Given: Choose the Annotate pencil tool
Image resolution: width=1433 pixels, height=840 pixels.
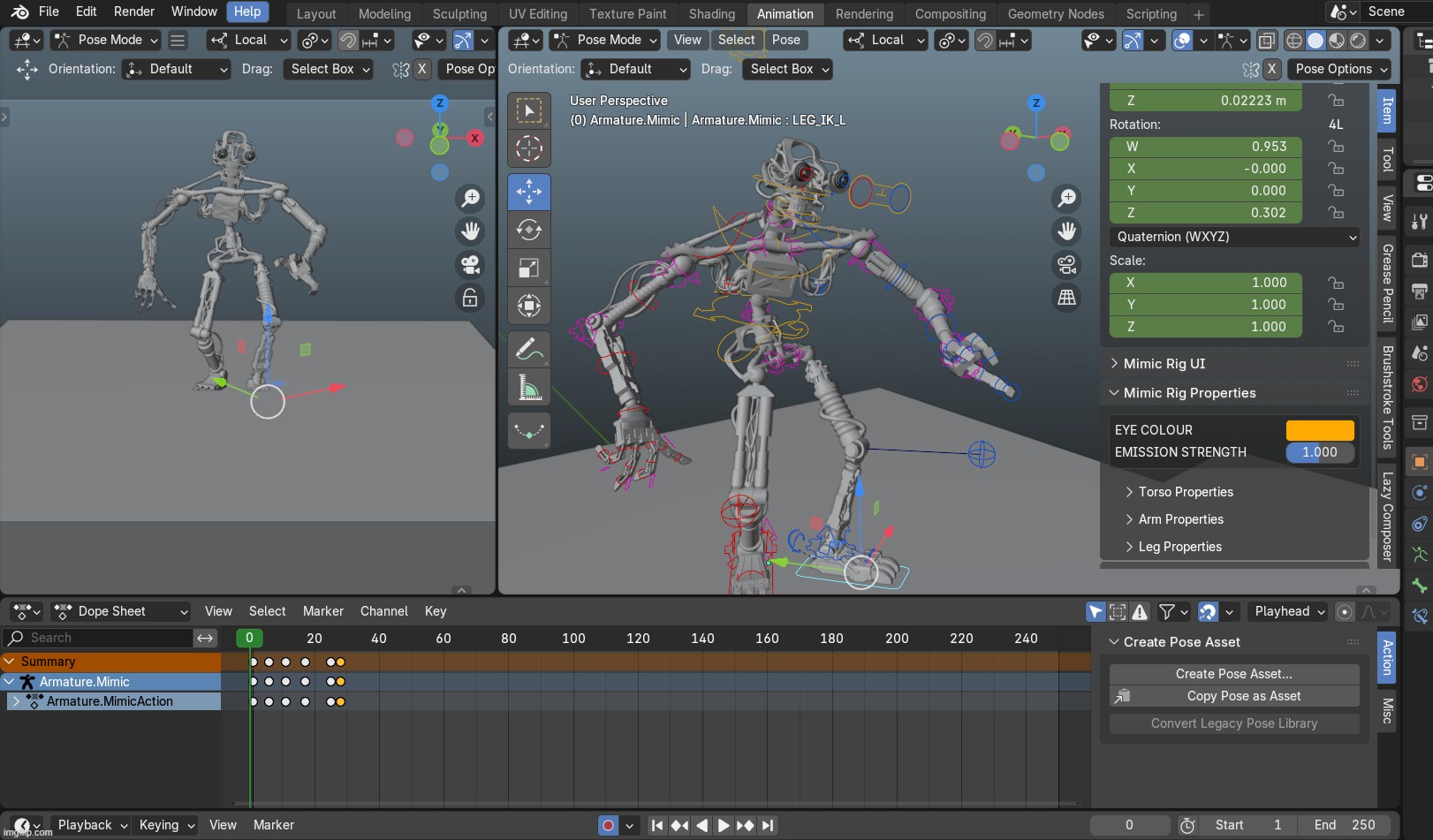Looking at the screenshot, I should [x=528, y=350].
